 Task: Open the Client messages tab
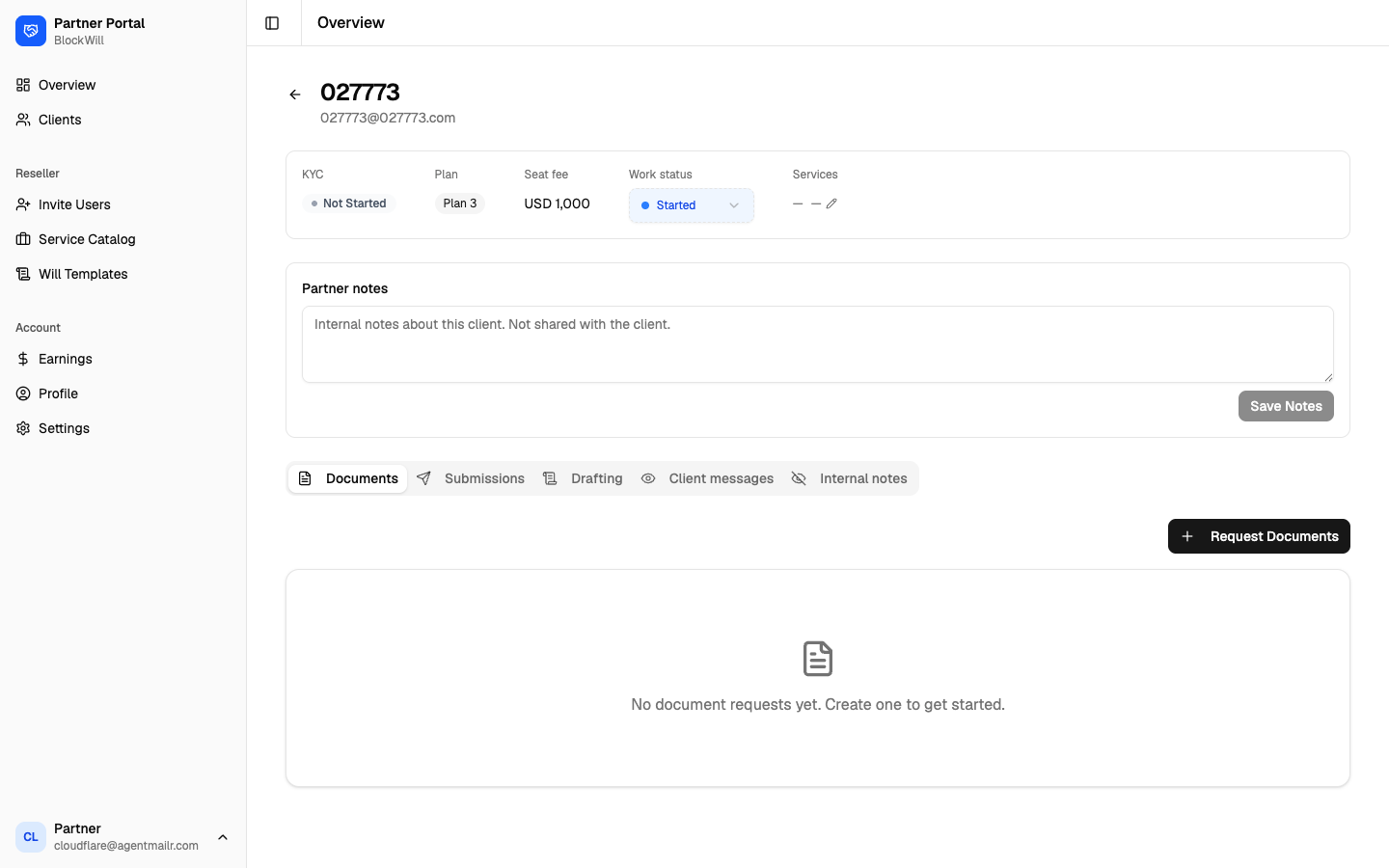click(x=707, y=478)
